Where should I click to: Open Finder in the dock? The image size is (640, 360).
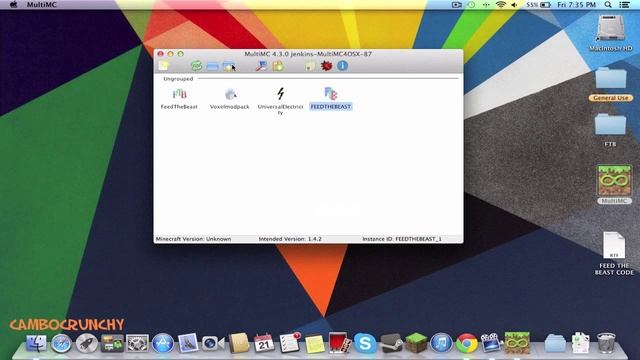pyautogui.click(x=36, y=343)
